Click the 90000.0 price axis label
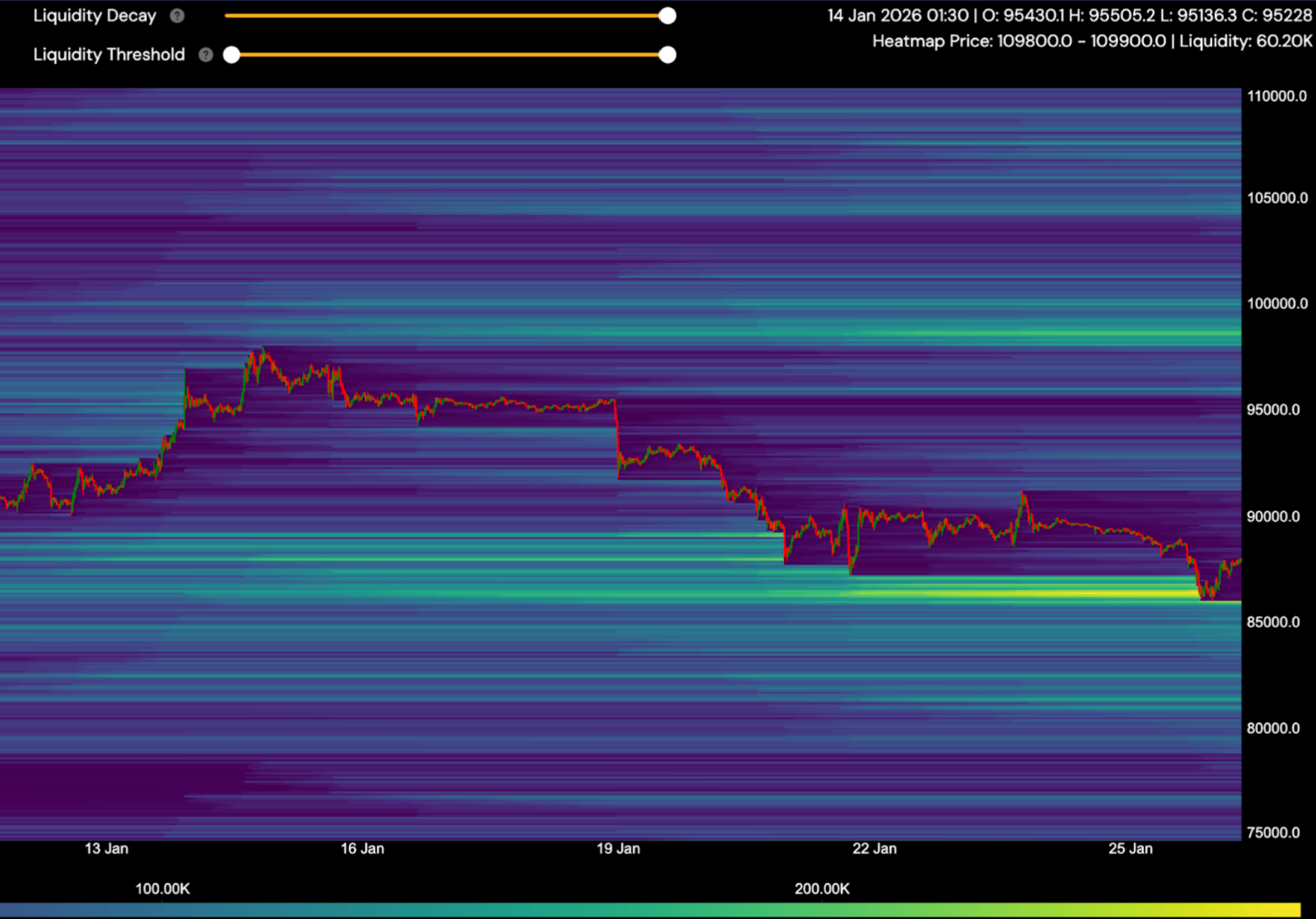The image size is (1316, 919). pos(1274,517)
